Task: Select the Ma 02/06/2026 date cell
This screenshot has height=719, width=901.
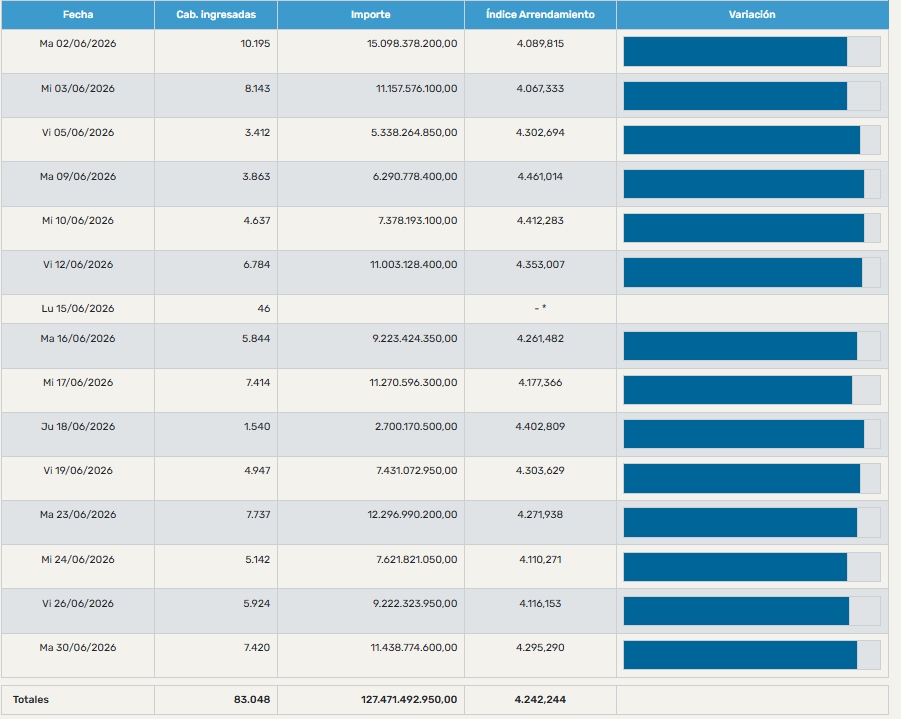Action: pyautogui.click(x=78, y=44)
